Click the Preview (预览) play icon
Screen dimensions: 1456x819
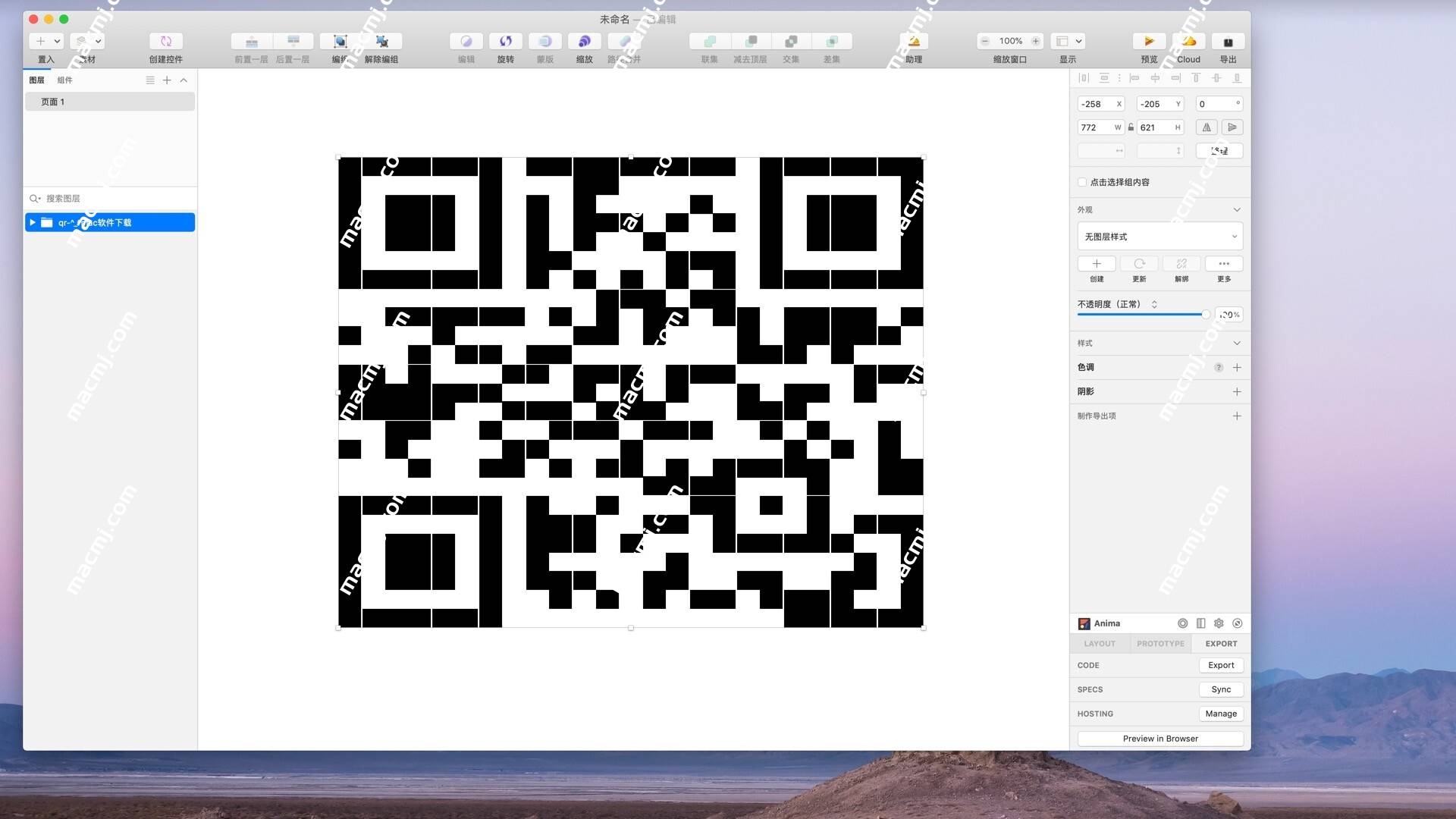(1149, 41)
